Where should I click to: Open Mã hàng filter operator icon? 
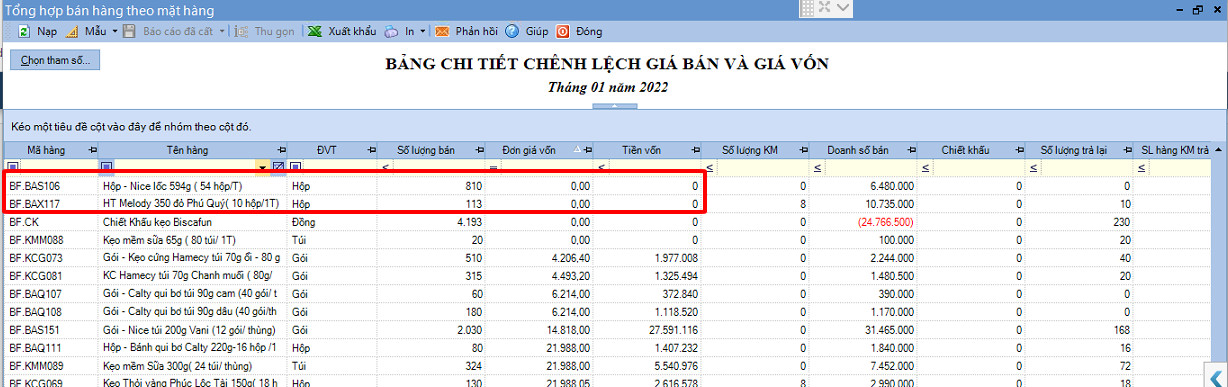point(13,166)
